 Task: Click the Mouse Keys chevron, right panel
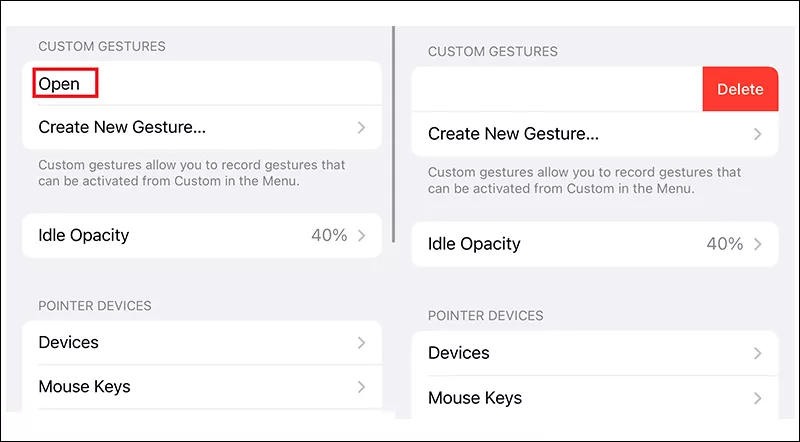[758, 397]
